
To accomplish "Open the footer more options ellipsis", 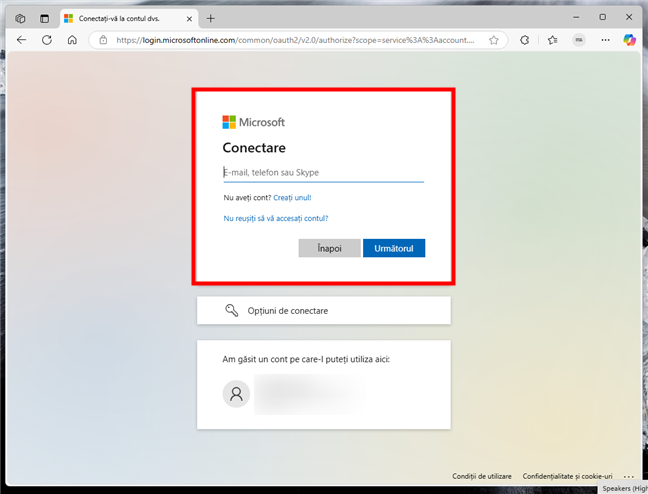I will click(629, 476).
